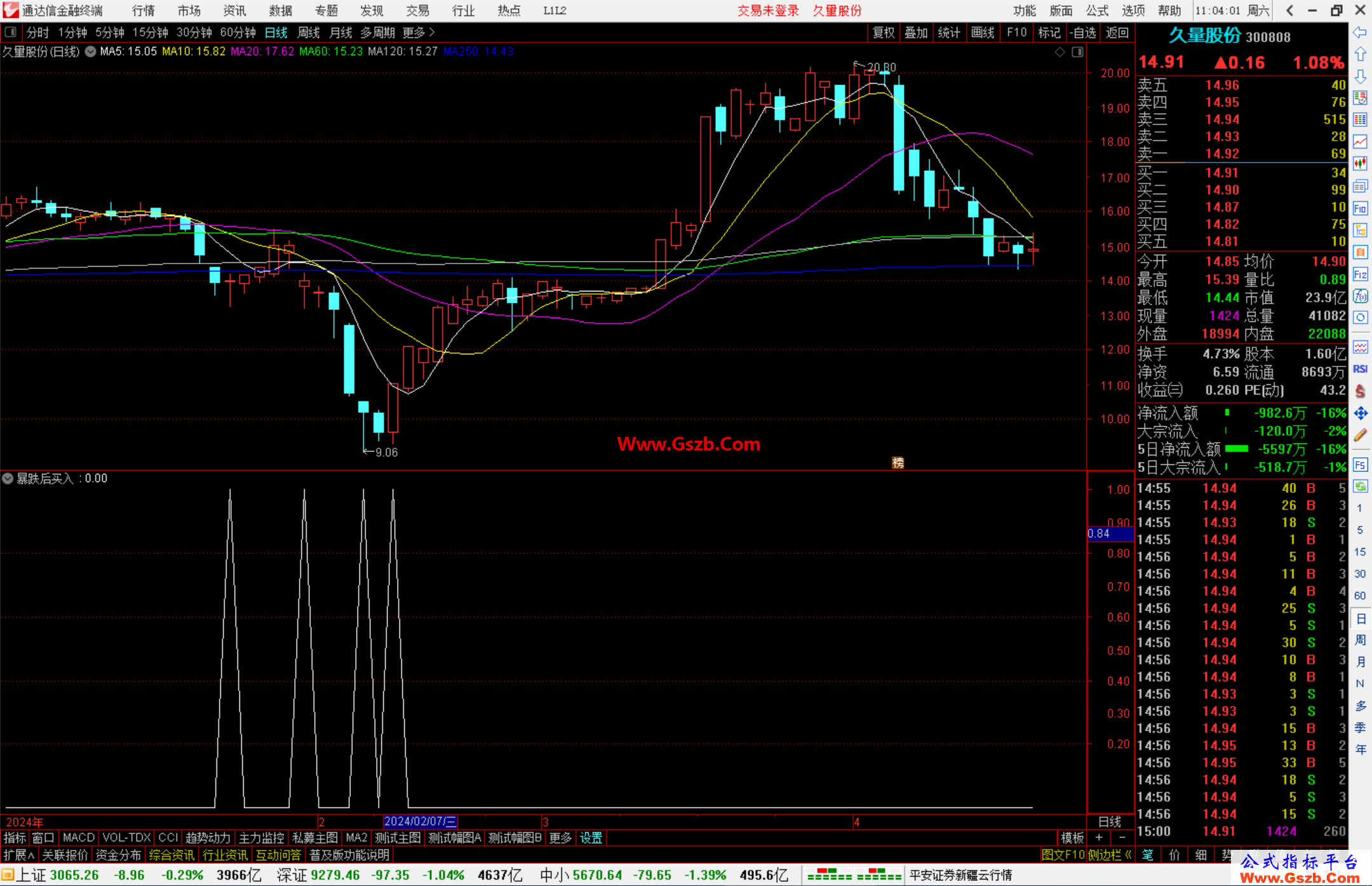Image resolution: width=1372 pixels, height=886 pixels.
Task: Open the 模板 template dropdown
Action: [x=1072, y=838]
